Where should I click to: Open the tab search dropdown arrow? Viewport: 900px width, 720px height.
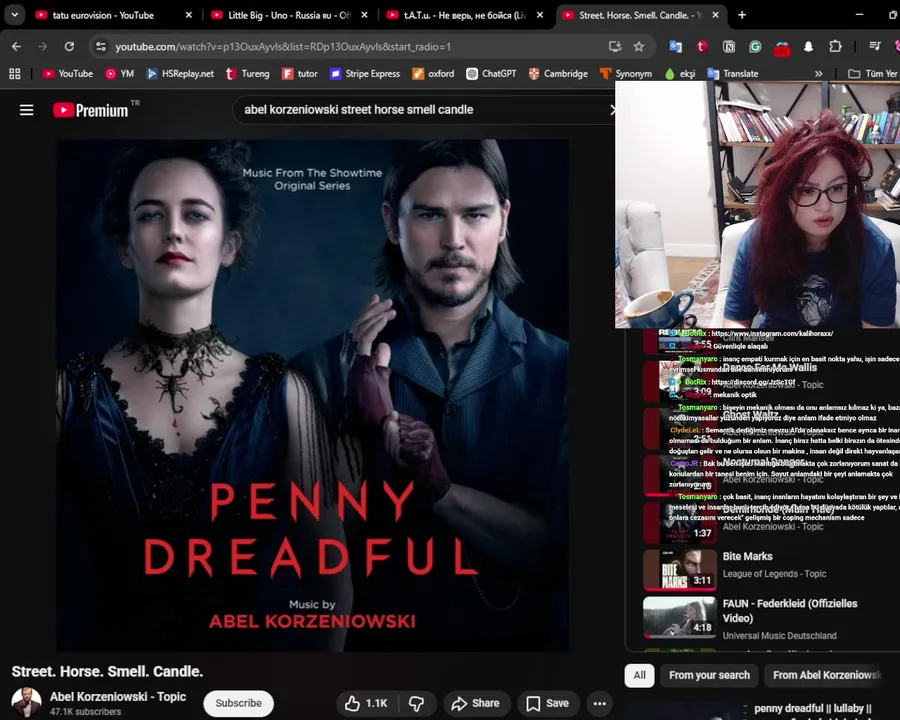14,15
